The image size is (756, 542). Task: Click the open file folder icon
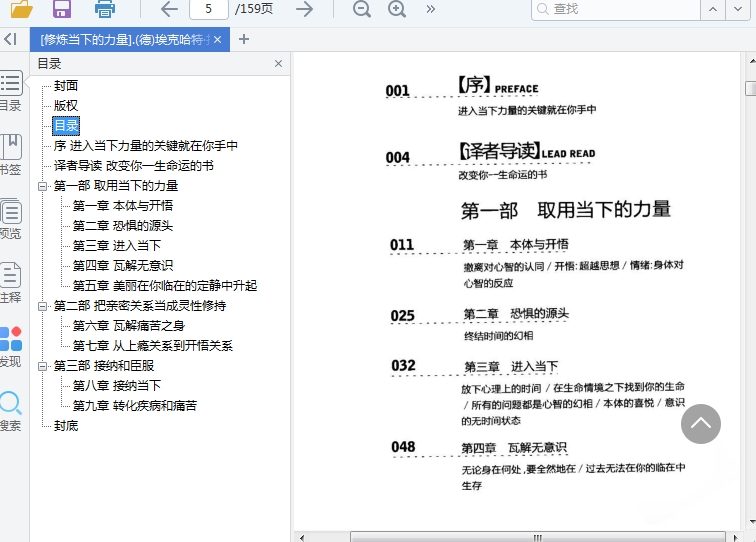pyautogui.click(x=20, y=9)
